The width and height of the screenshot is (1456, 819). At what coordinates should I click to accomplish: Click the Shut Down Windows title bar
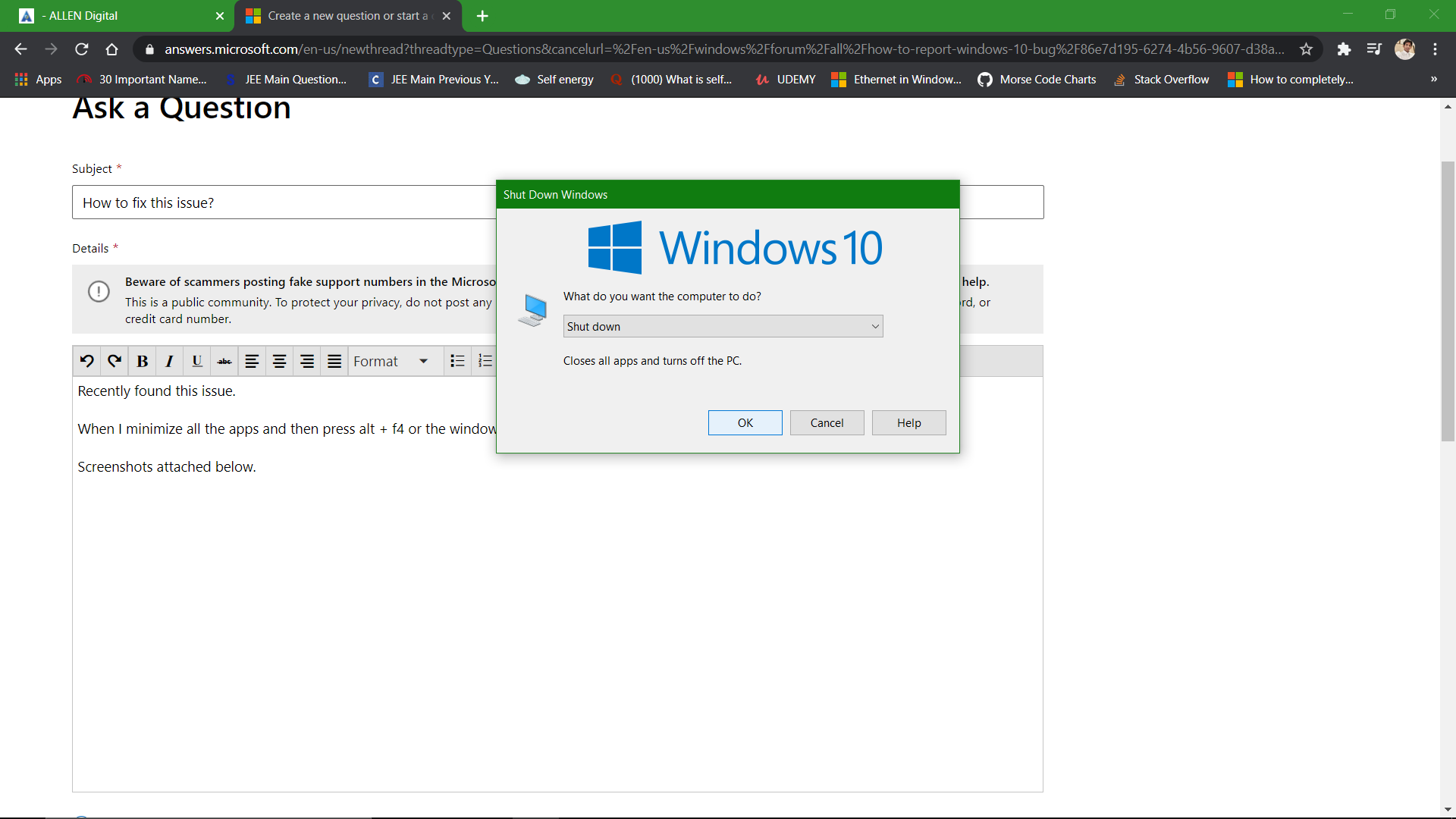[728, 195]
